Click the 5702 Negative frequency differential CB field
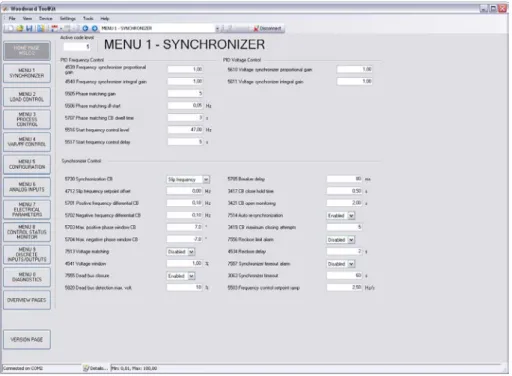 (x=185, y=215)
